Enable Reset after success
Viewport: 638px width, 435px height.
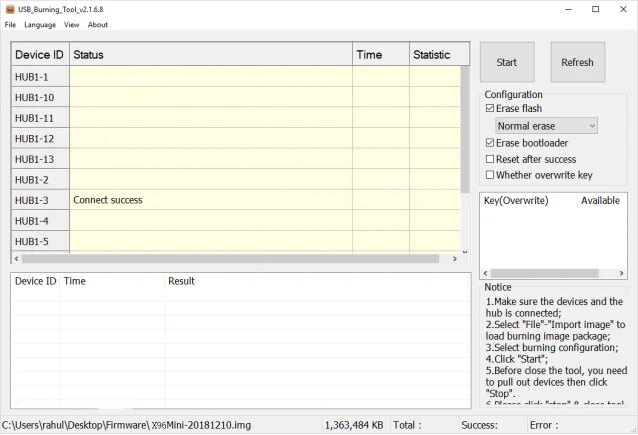[x=490, y=159]
